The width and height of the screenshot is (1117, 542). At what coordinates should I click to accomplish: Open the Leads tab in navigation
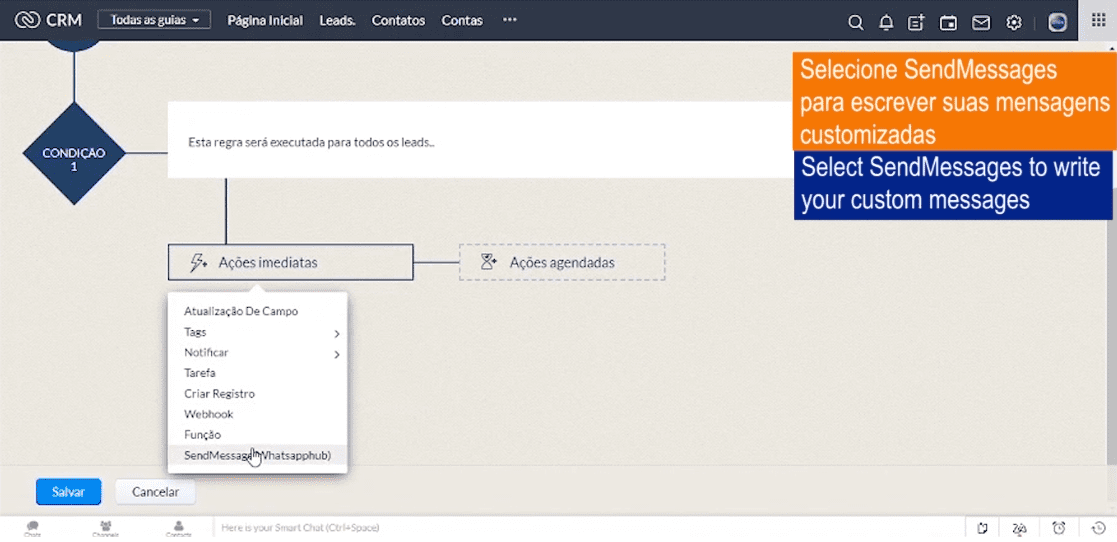click(x=337, y=20)
